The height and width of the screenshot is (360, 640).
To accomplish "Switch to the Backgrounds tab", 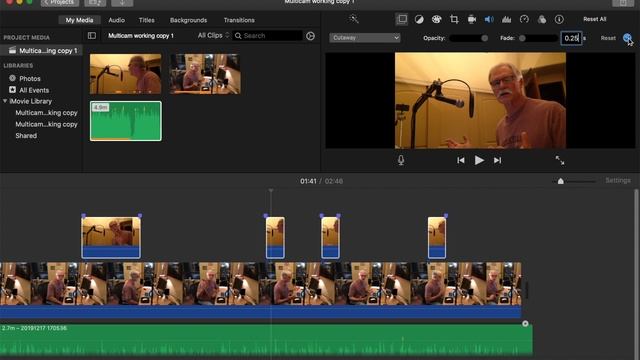I will 188,20.
